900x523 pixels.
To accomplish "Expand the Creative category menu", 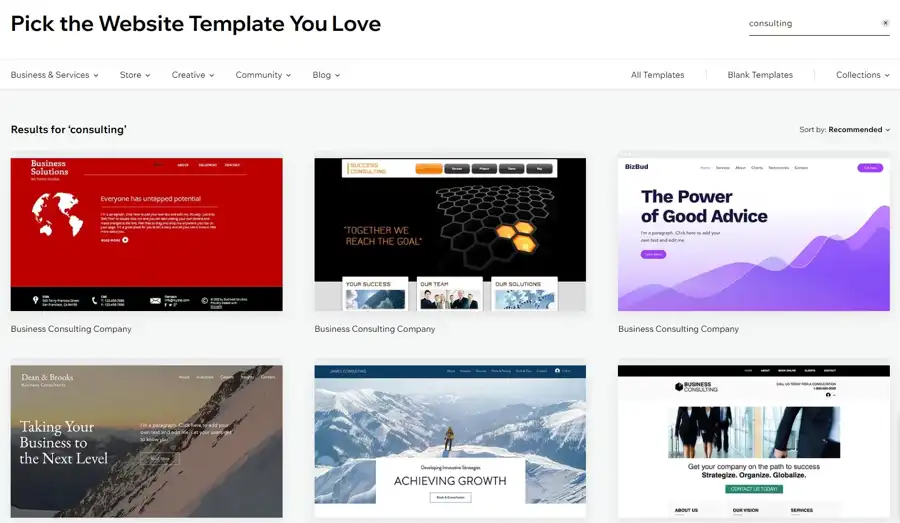I will (x=193, y=75).
